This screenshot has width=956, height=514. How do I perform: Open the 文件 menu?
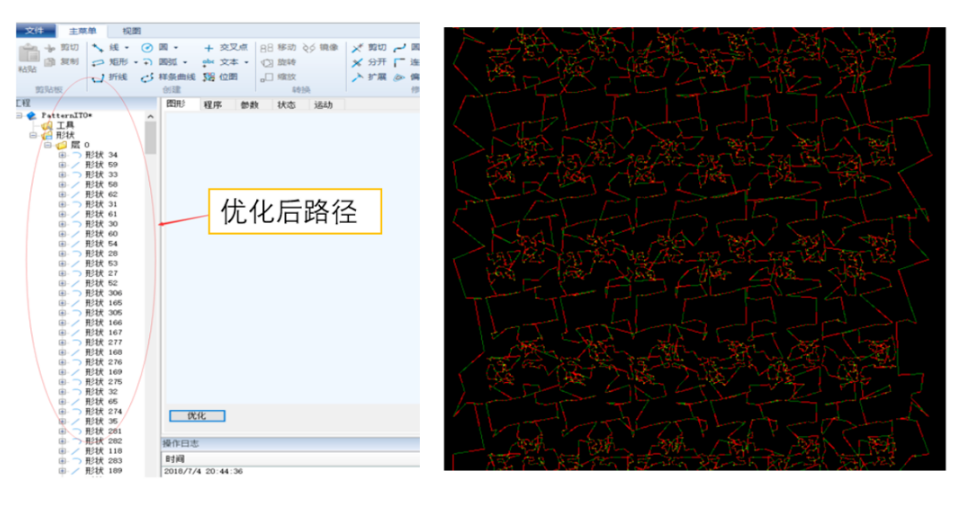[35, 31]
